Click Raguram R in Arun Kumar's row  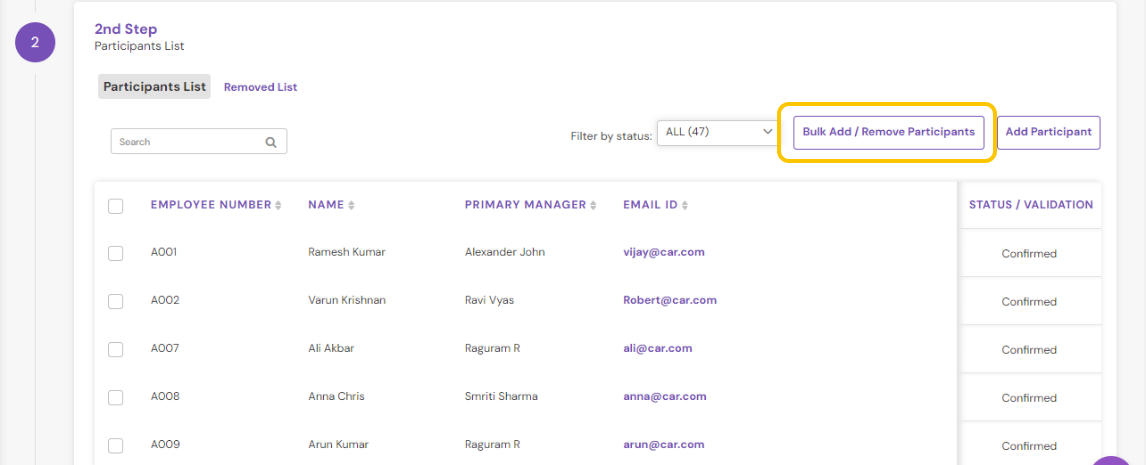click(x=492, y=445)
